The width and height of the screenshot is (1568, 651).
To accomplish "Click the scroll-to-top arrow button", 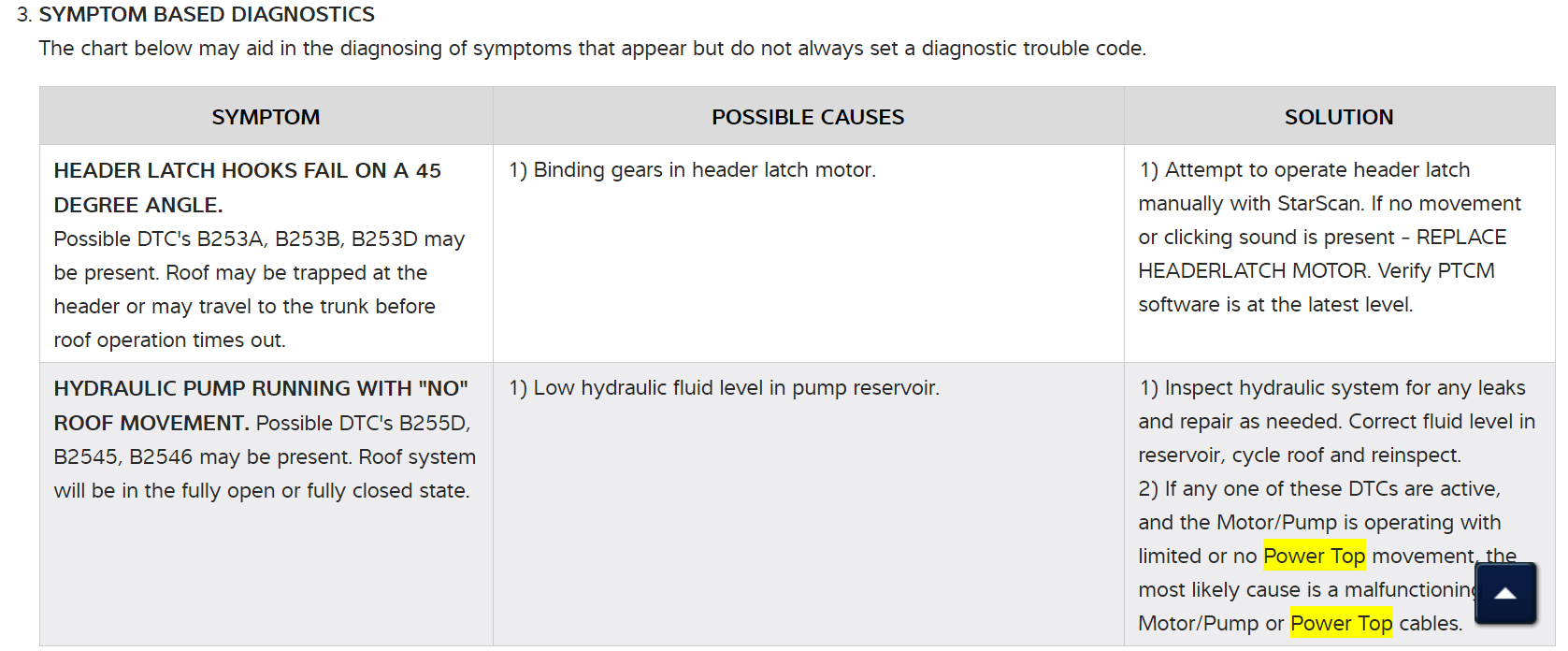I will click(1505, 593).
